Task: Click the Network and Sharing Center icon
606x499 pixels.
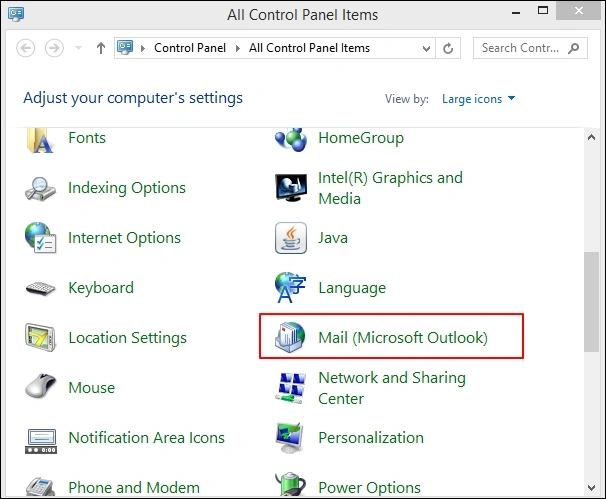Action: pos(291,388)
